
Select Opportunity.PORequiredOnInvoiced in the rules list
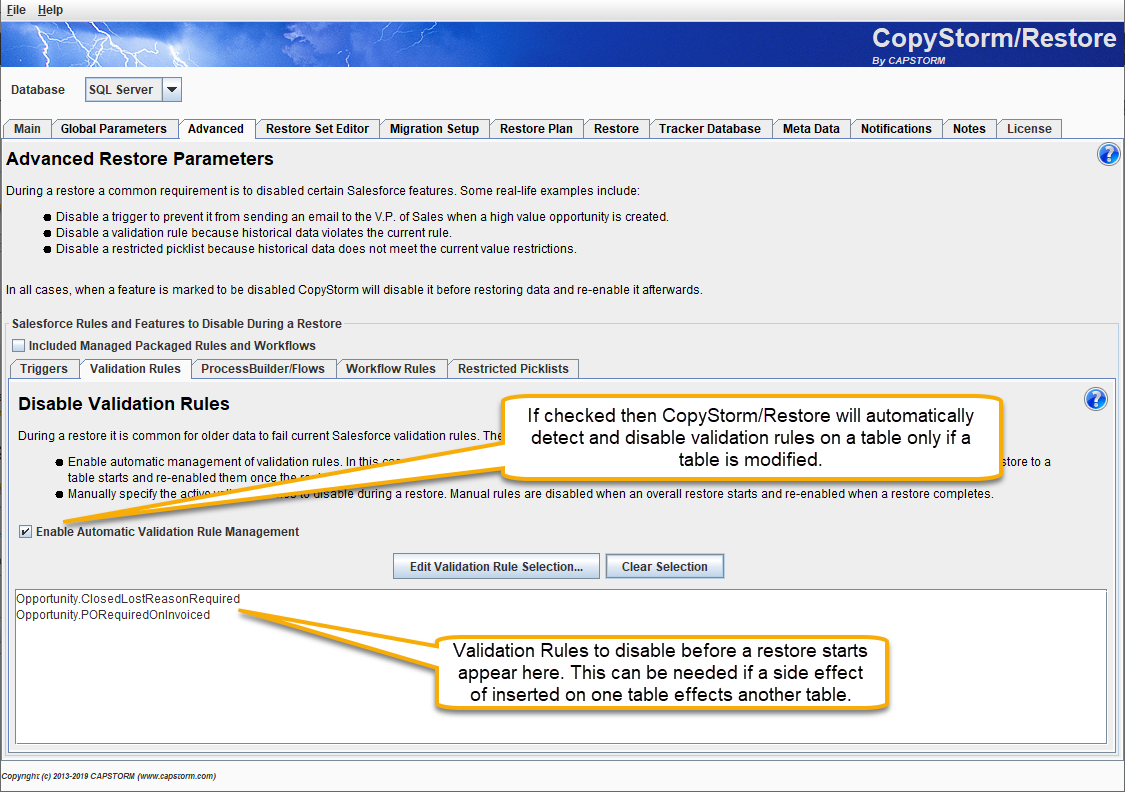[113, 615]
